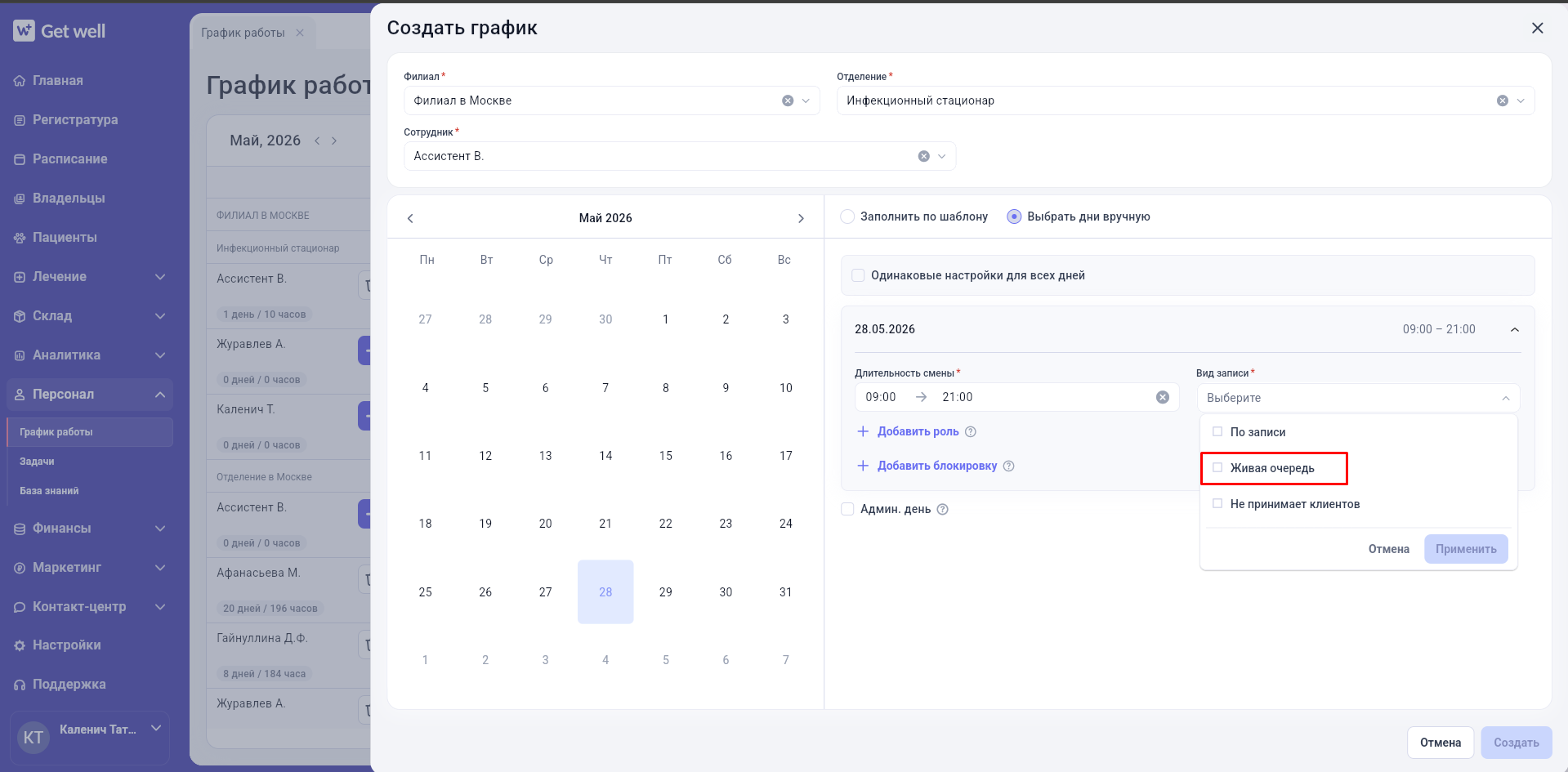Click the shift start time 09:00 field
Screen dimensions: 1568x772
click(x=881, y=397)
